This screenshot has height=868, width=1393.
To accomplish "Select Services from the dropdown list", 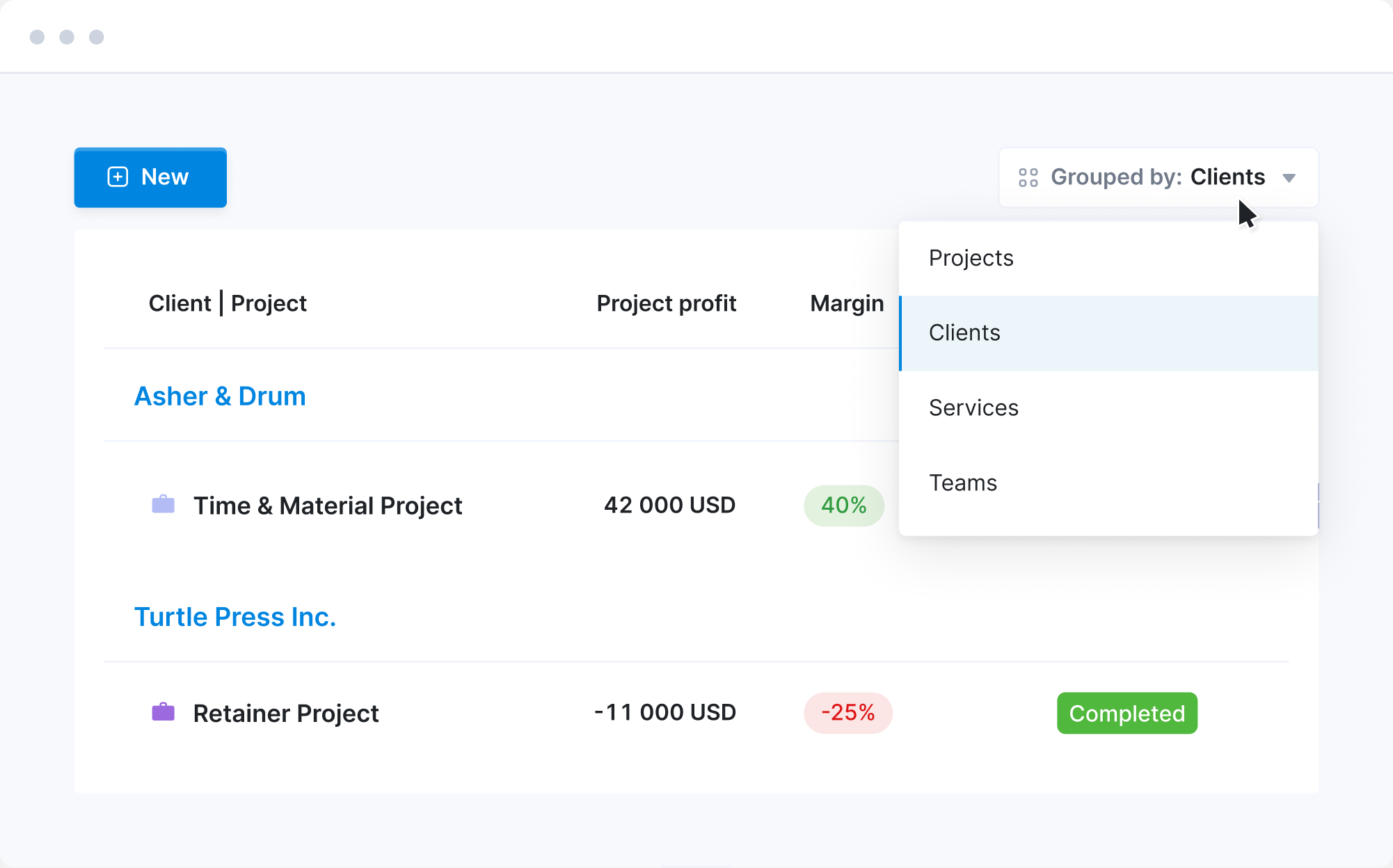I will (x=973, y=408).
